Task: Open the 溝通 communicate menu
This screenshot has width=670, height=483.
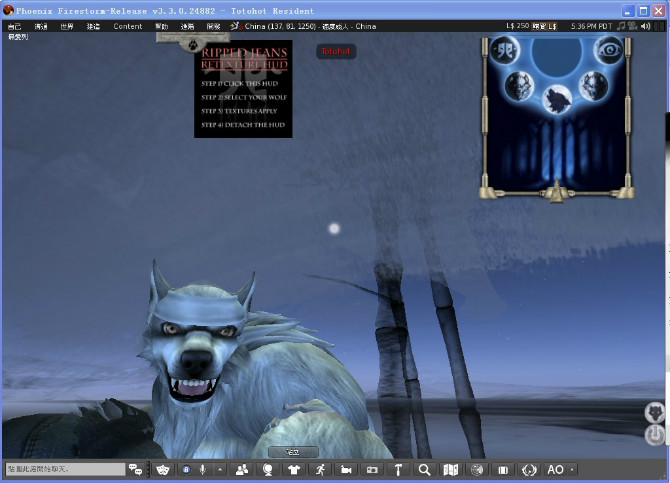Action: pyautogui.click(x=41, y=27)
